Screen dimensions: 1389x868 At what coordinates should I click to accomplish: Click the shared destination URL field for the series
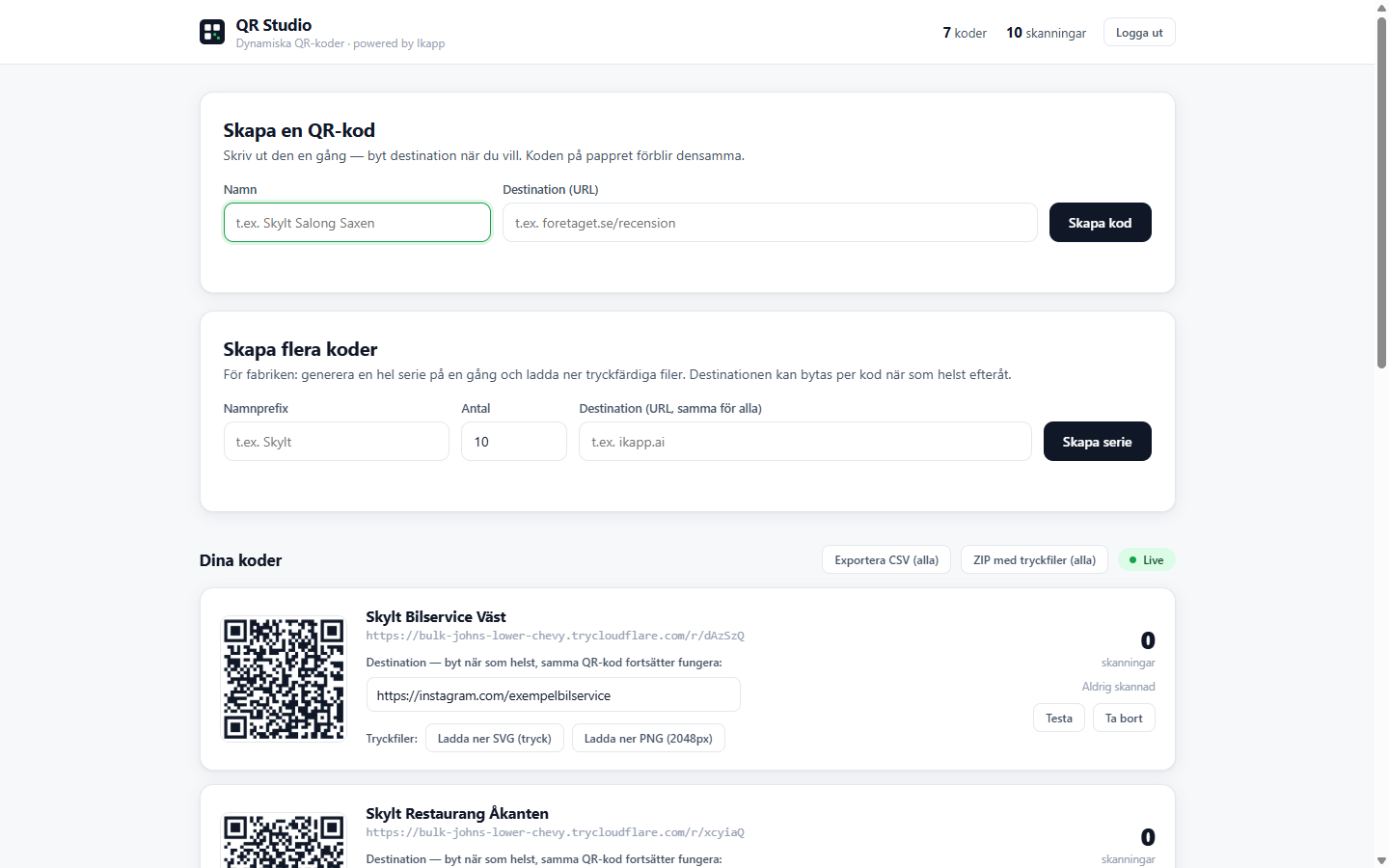[805, 442]
